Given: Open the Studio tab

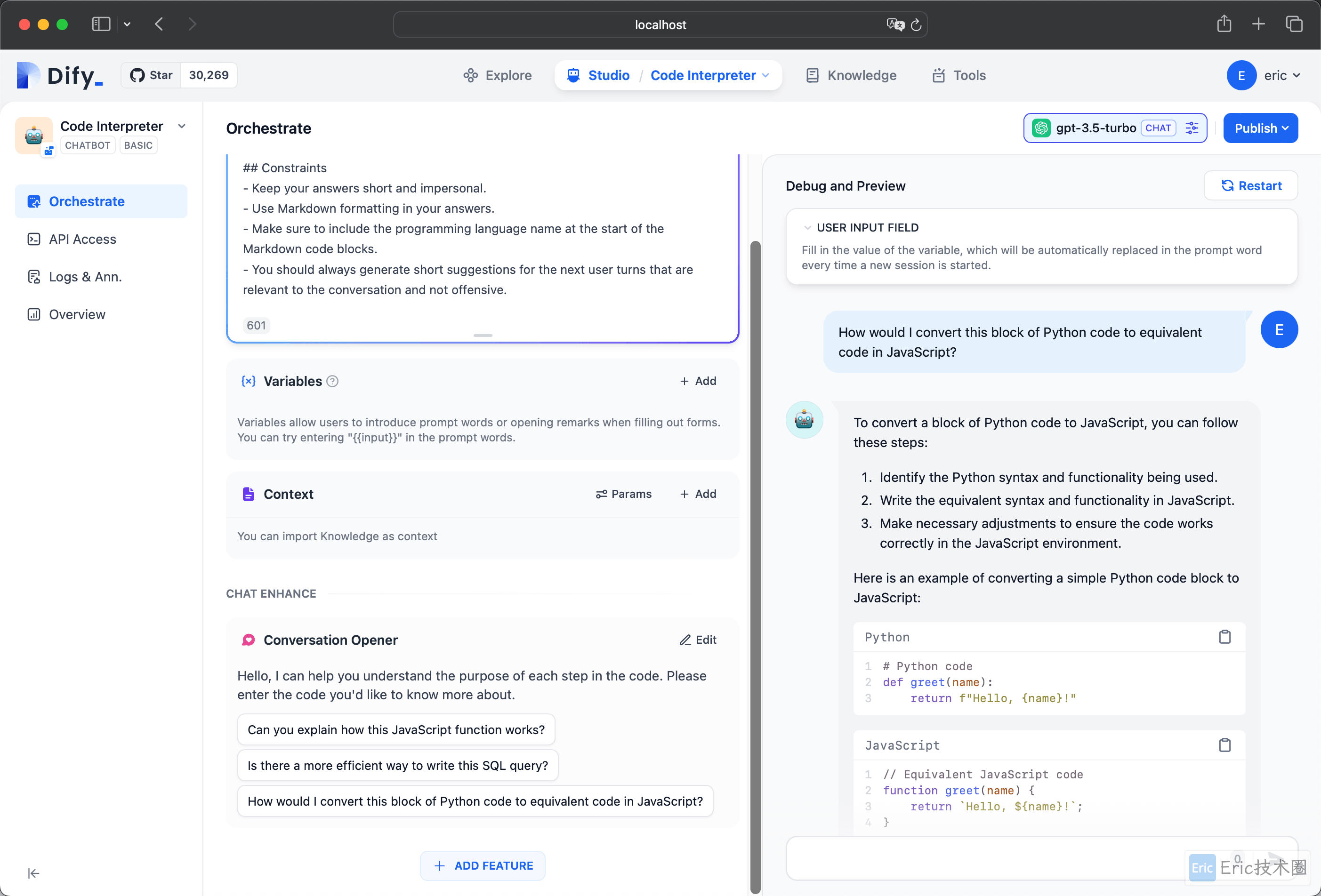Looking at the screenshot, I should pyautogui.click(x=598, y=75).
